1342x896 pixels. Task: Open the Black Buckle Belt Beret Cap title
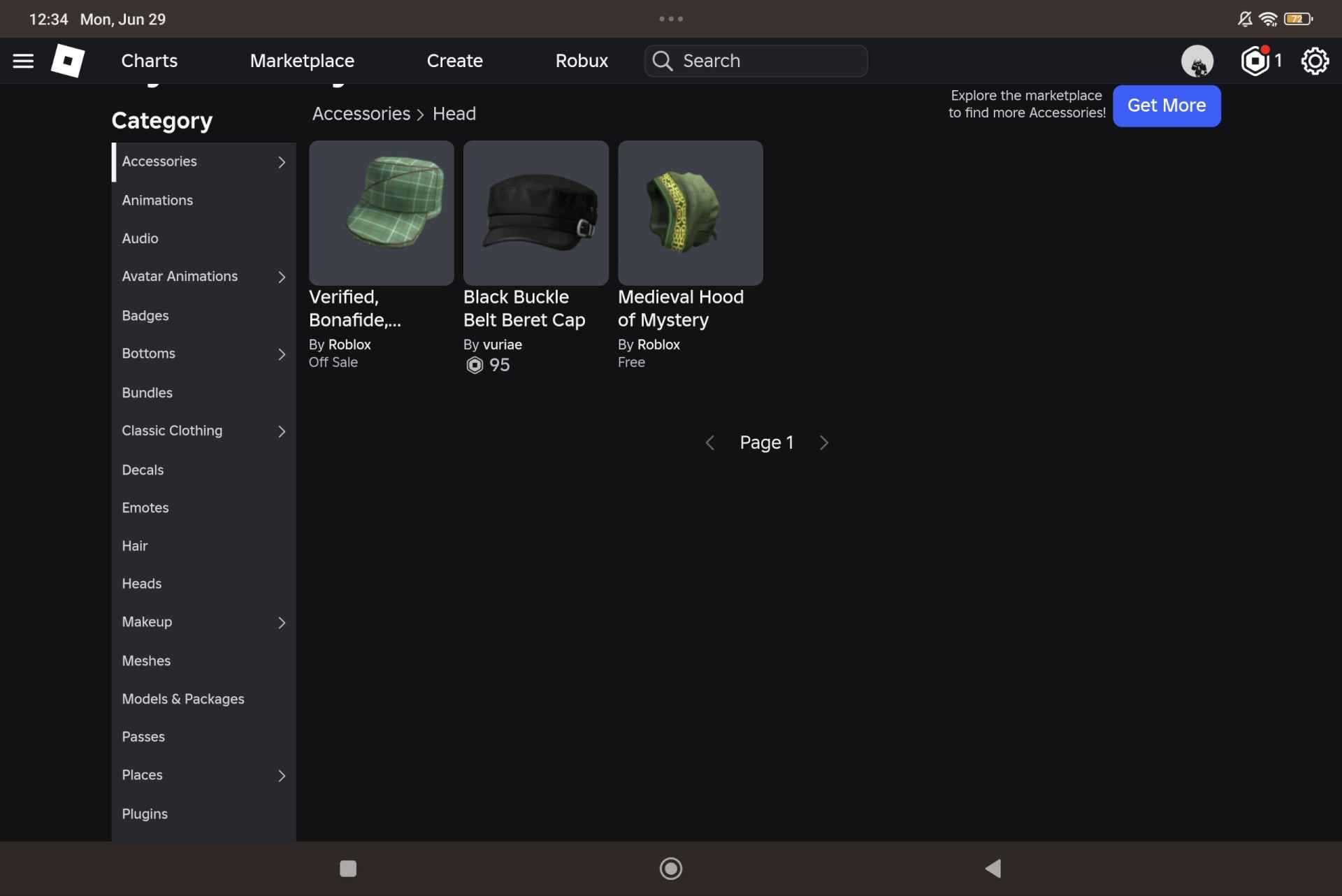click(x=524, y=308)
